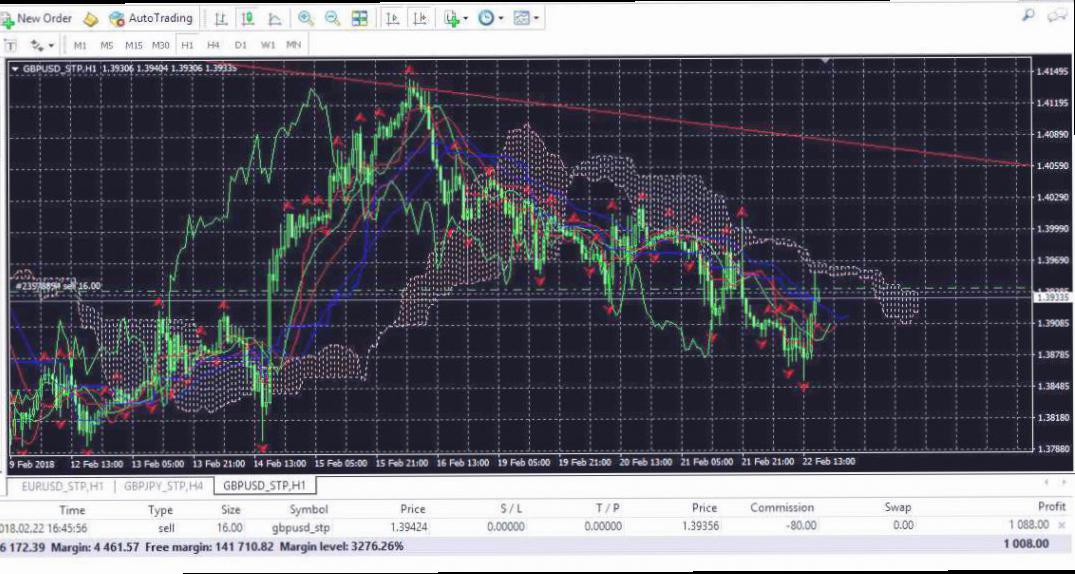Zoom in on the chart
The height and width of the screenshot is (574, 1075).
pos(306,19)
